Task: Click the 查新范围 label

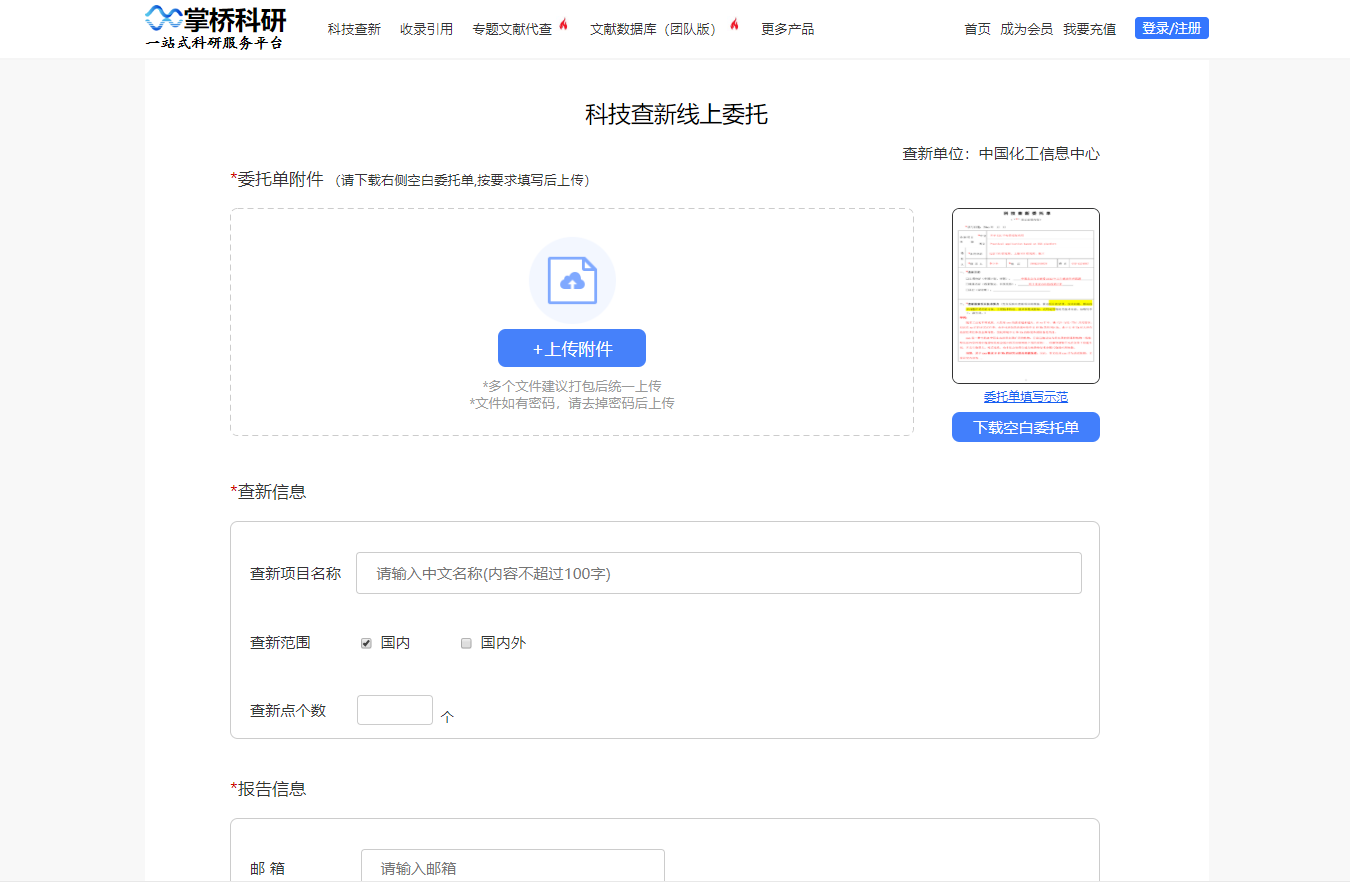Action: [280, 643]
